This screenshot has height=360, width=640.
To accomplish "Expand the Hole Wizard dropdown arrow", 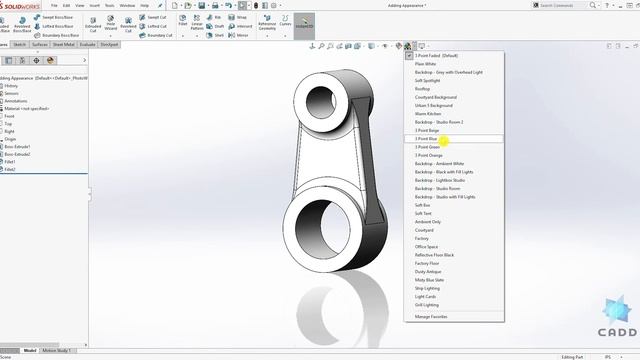I will tap(111, 36).
